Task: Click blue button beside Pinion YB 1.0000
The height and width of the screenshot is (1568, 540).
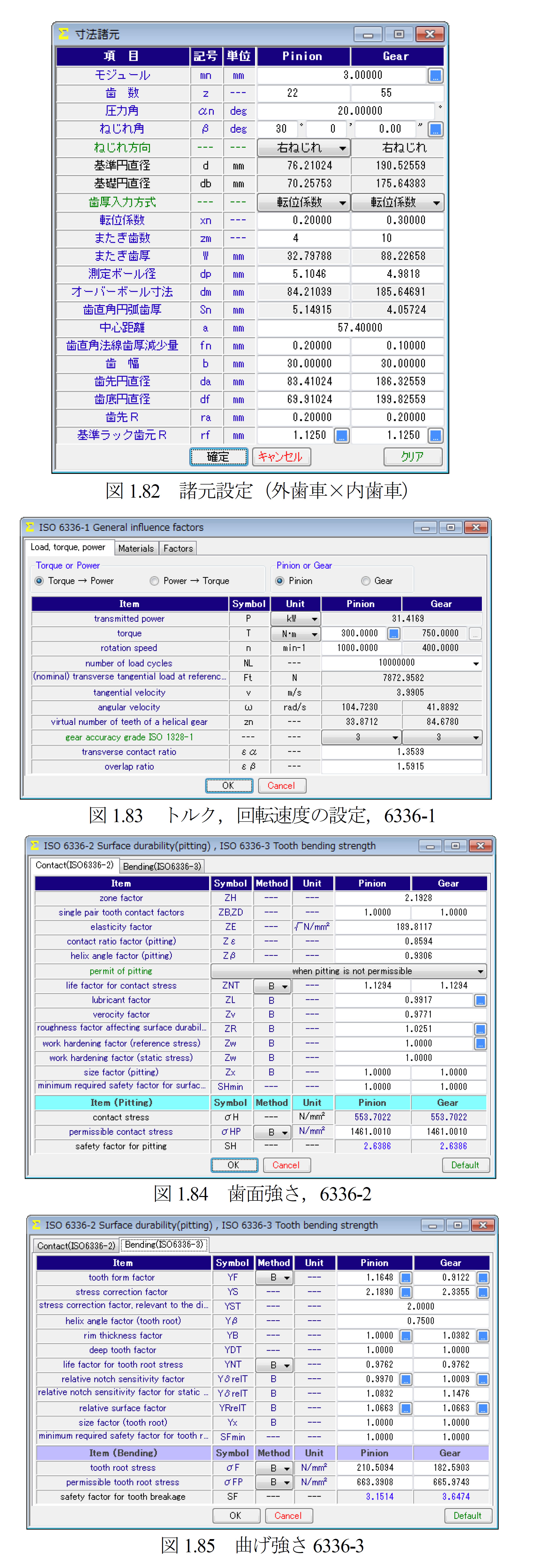Action: point(406,1335)
